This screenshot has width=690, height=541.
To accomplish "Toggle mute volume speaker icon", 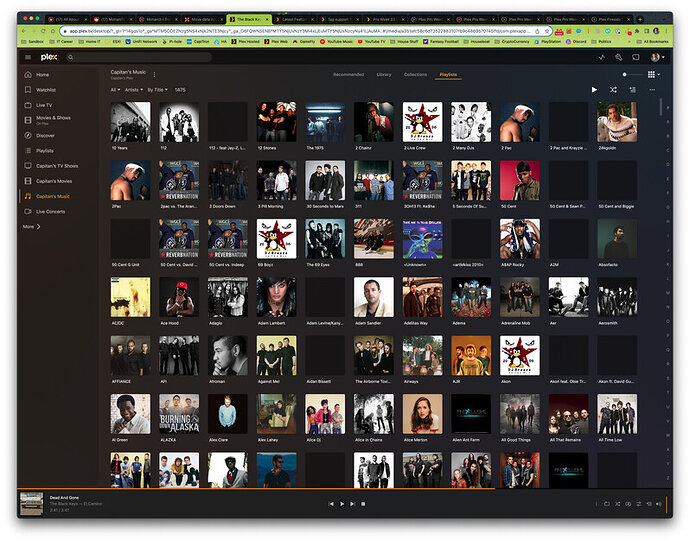I will tap(659, 504).
